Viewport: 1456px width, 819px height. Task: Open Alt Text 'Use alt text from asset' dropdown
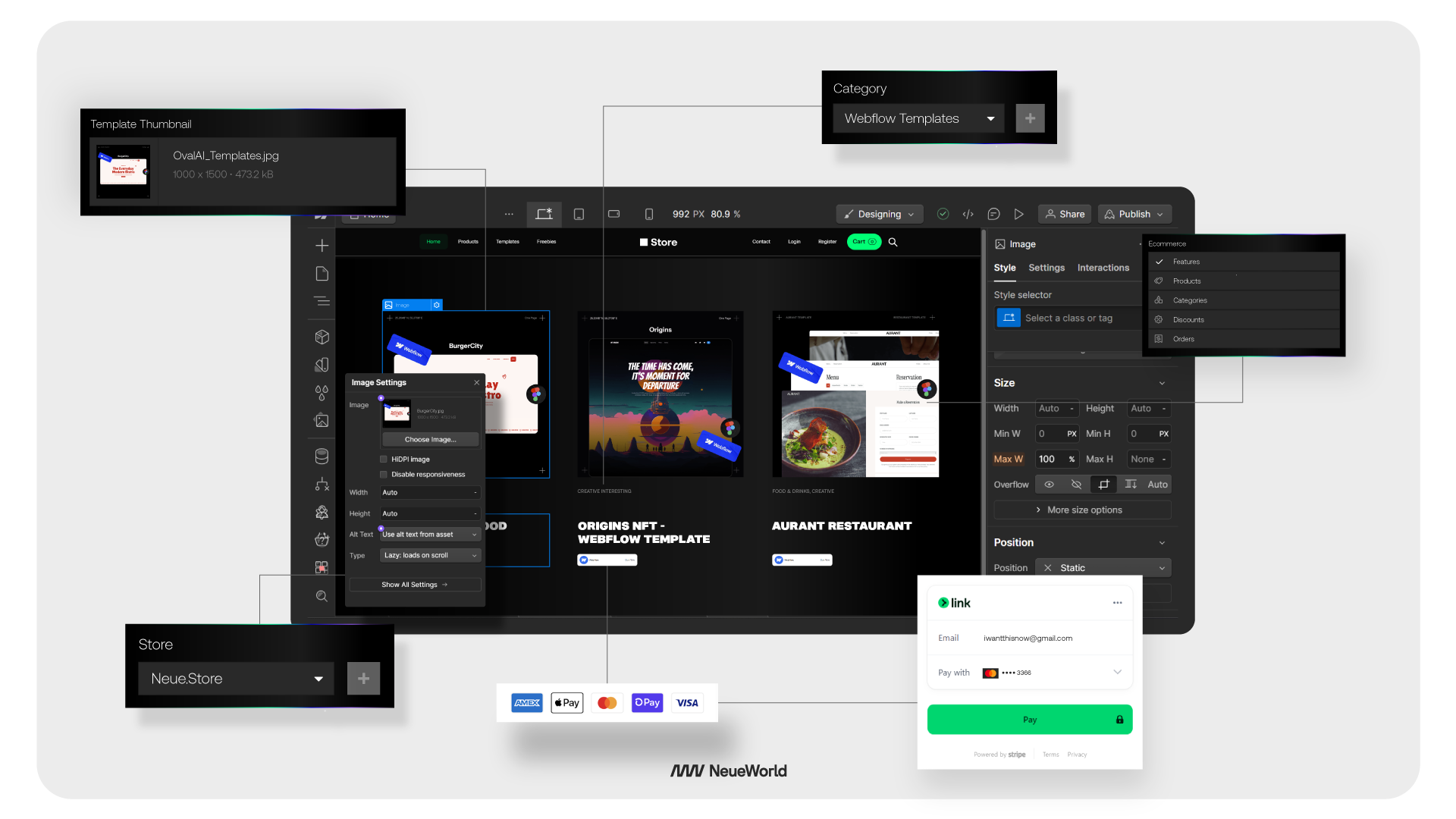click(x=430, y=535)
